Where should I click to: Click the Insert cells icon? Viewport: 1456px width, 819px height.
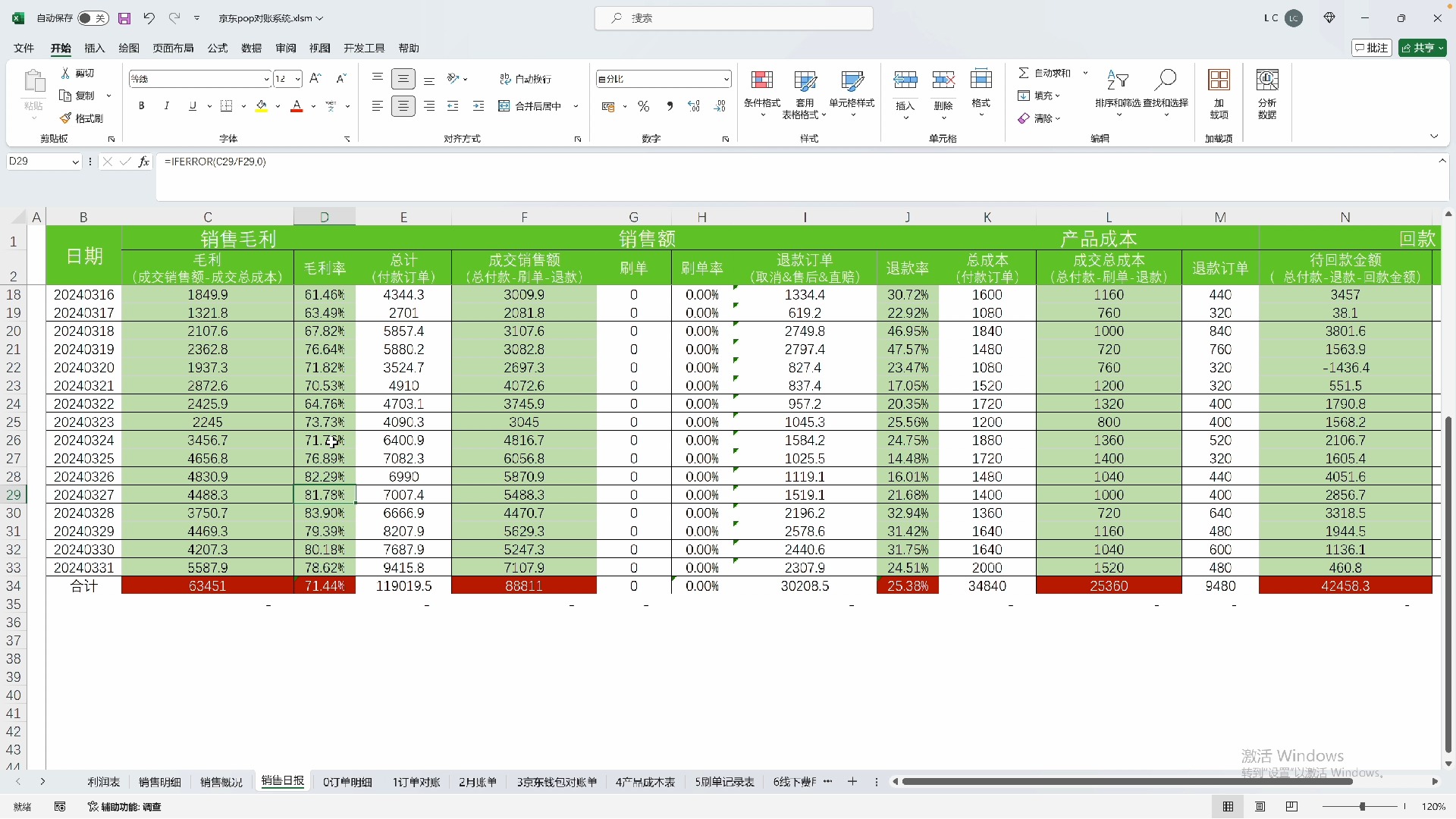(x=905, y=80)
